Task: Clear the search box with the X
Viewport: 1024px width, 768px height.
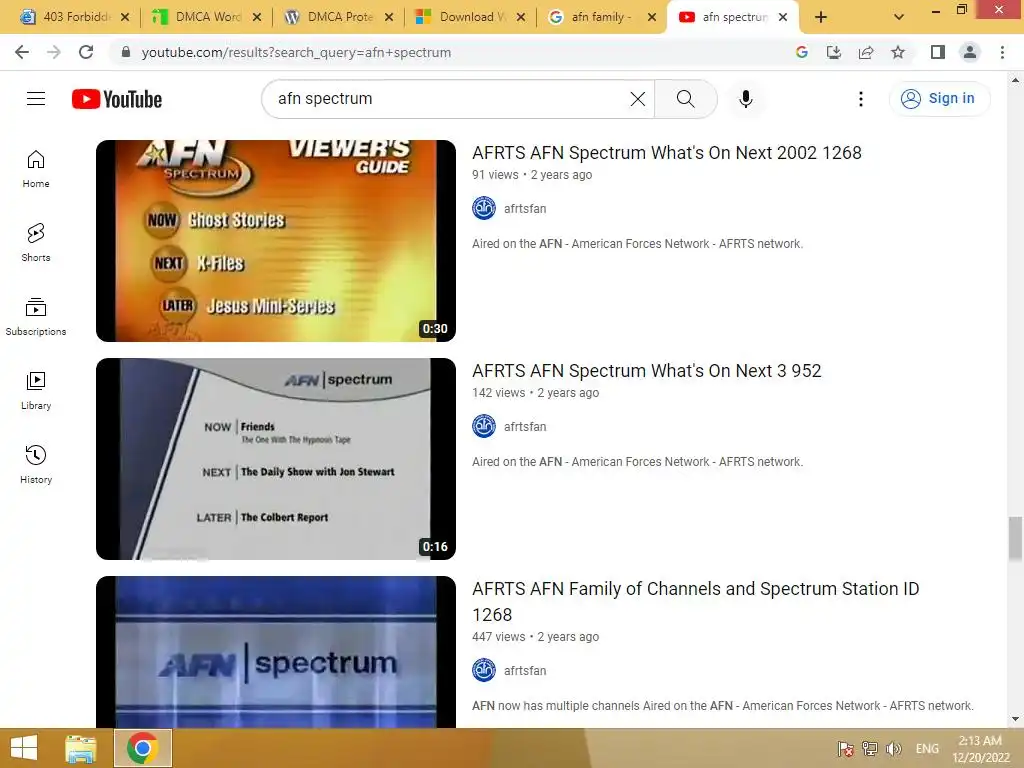Action: [637, 99]
